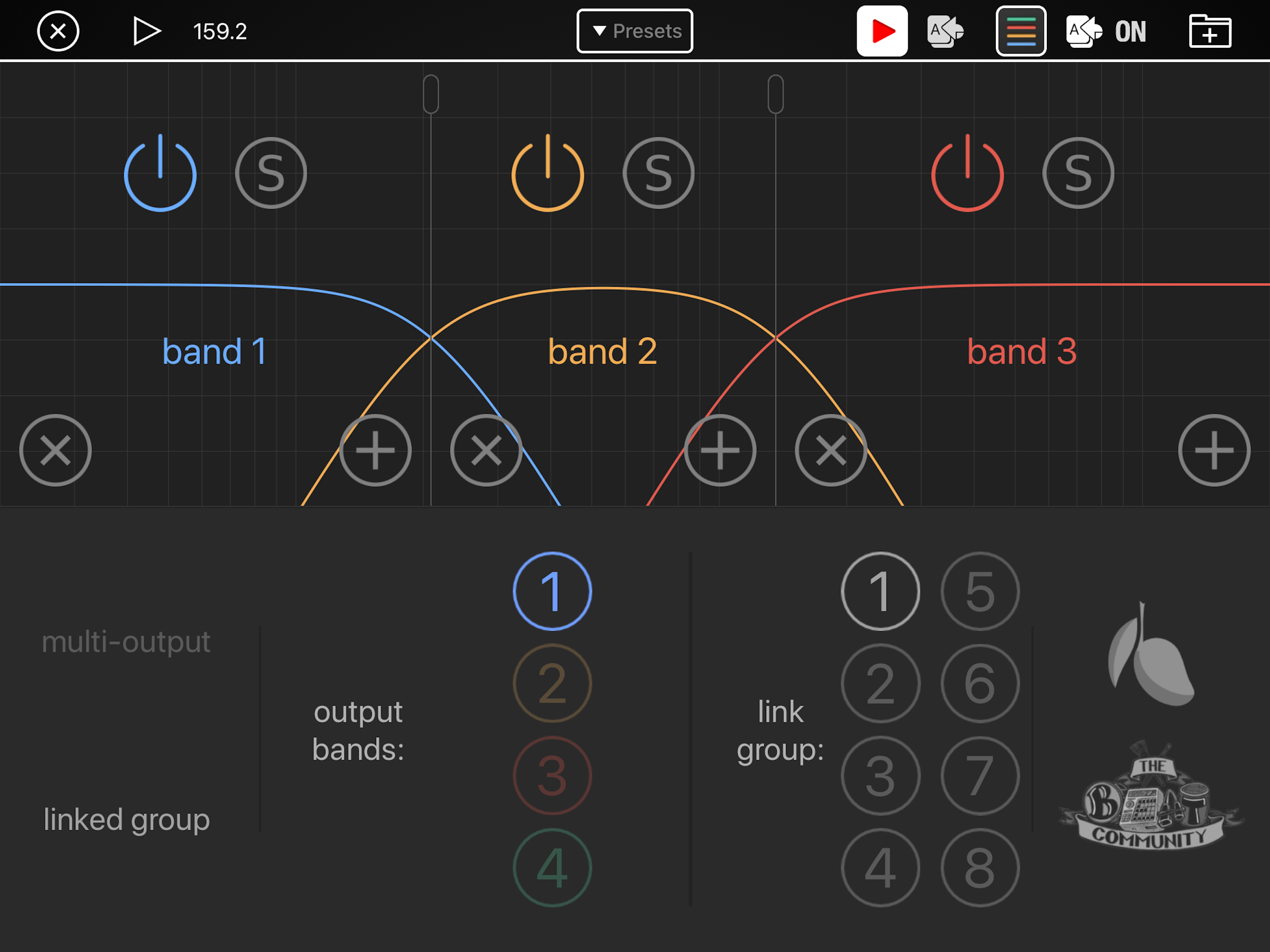Toggle band 1 blue power button
Viewport: 1270px width, 952px height.
point(160,173)
